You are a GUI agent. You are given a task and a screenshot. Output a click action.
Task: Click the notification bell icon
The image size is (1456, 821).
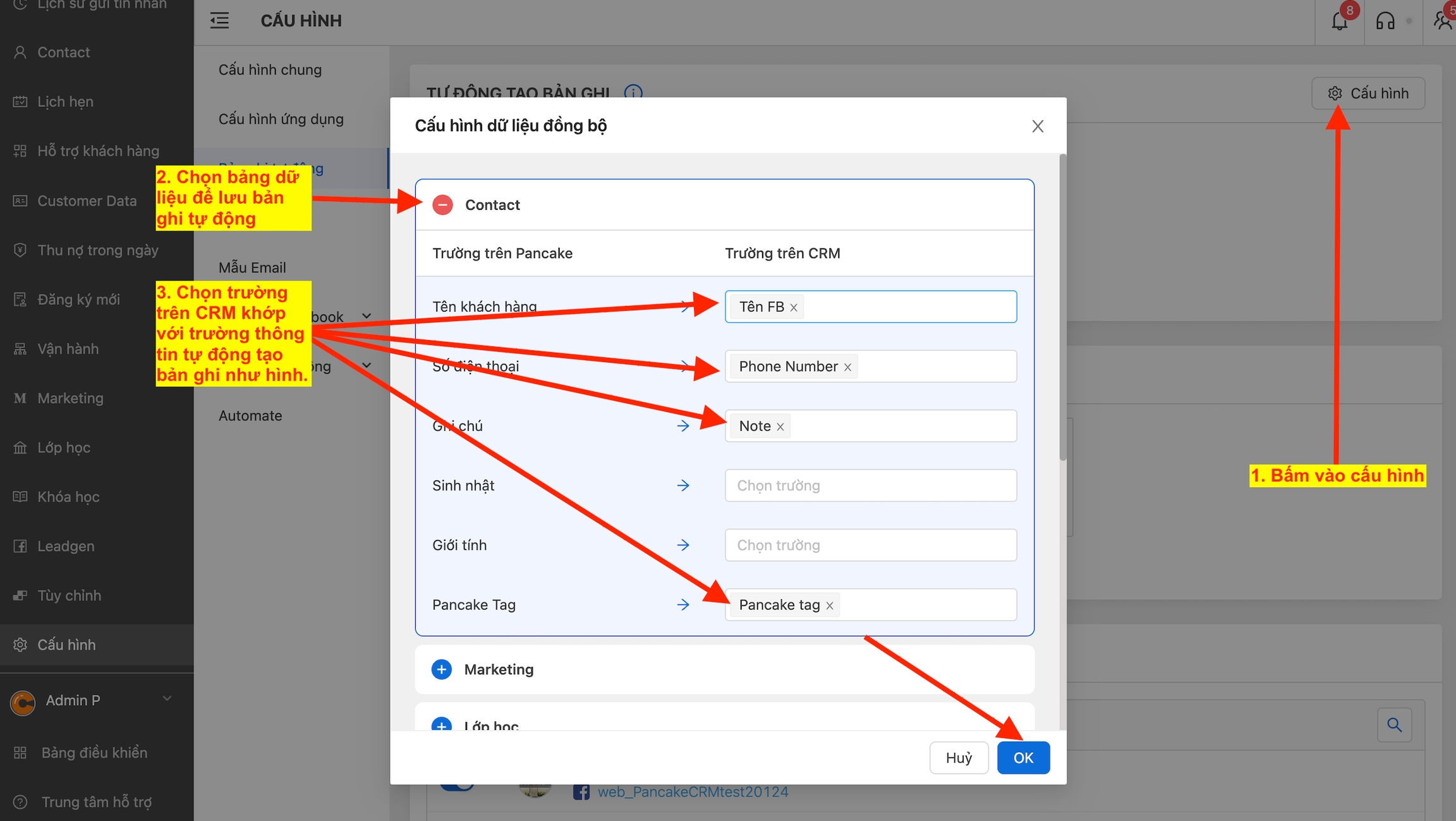[x=1338, y=21]
